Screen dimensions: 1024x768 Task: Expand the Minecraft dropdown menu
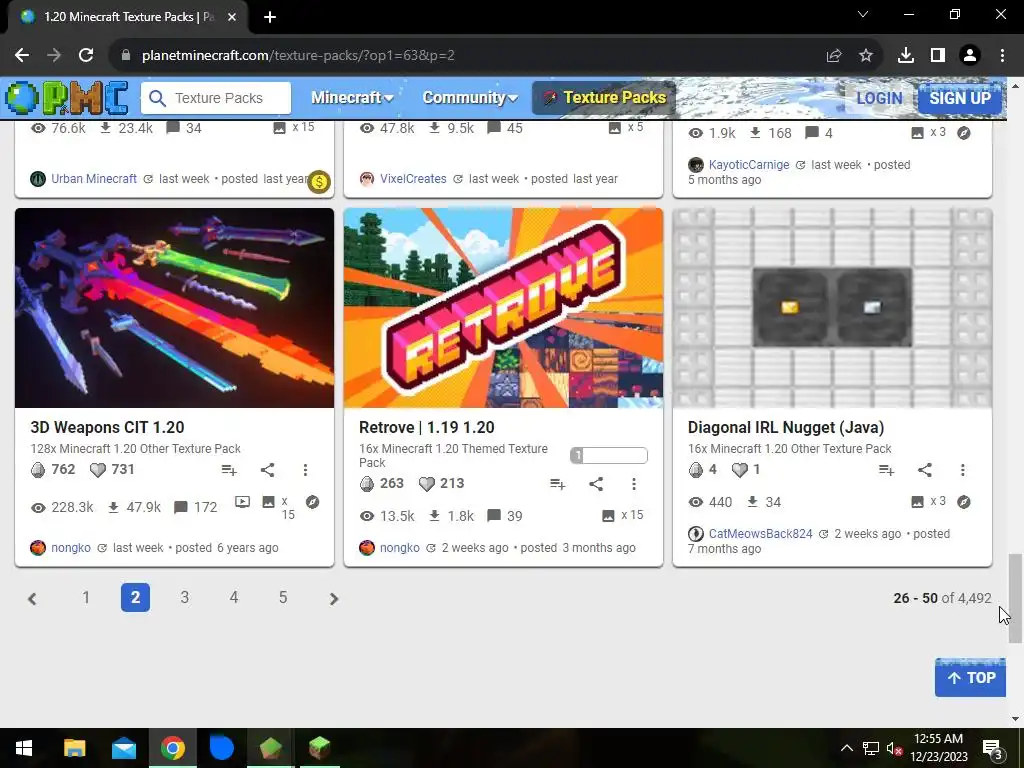(352, 98)
